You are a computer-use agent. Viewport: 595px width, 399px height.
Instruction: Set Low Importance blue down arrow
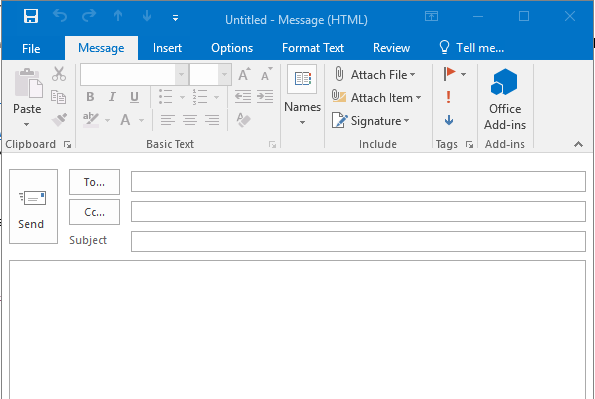[x=449, y=120]
